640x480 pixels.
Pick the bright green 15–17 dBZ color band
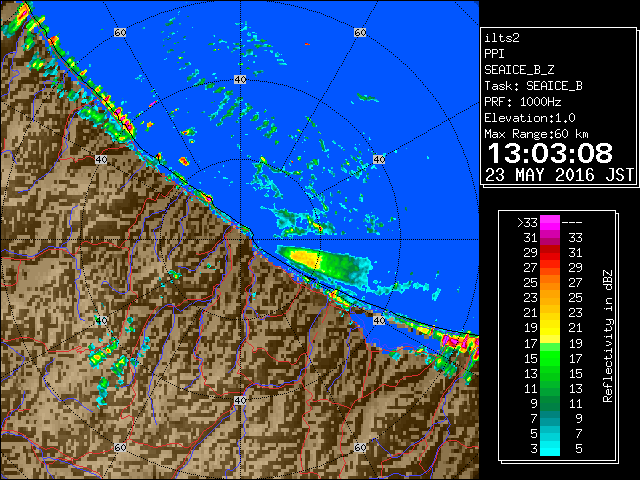click(x=550, y=358)
